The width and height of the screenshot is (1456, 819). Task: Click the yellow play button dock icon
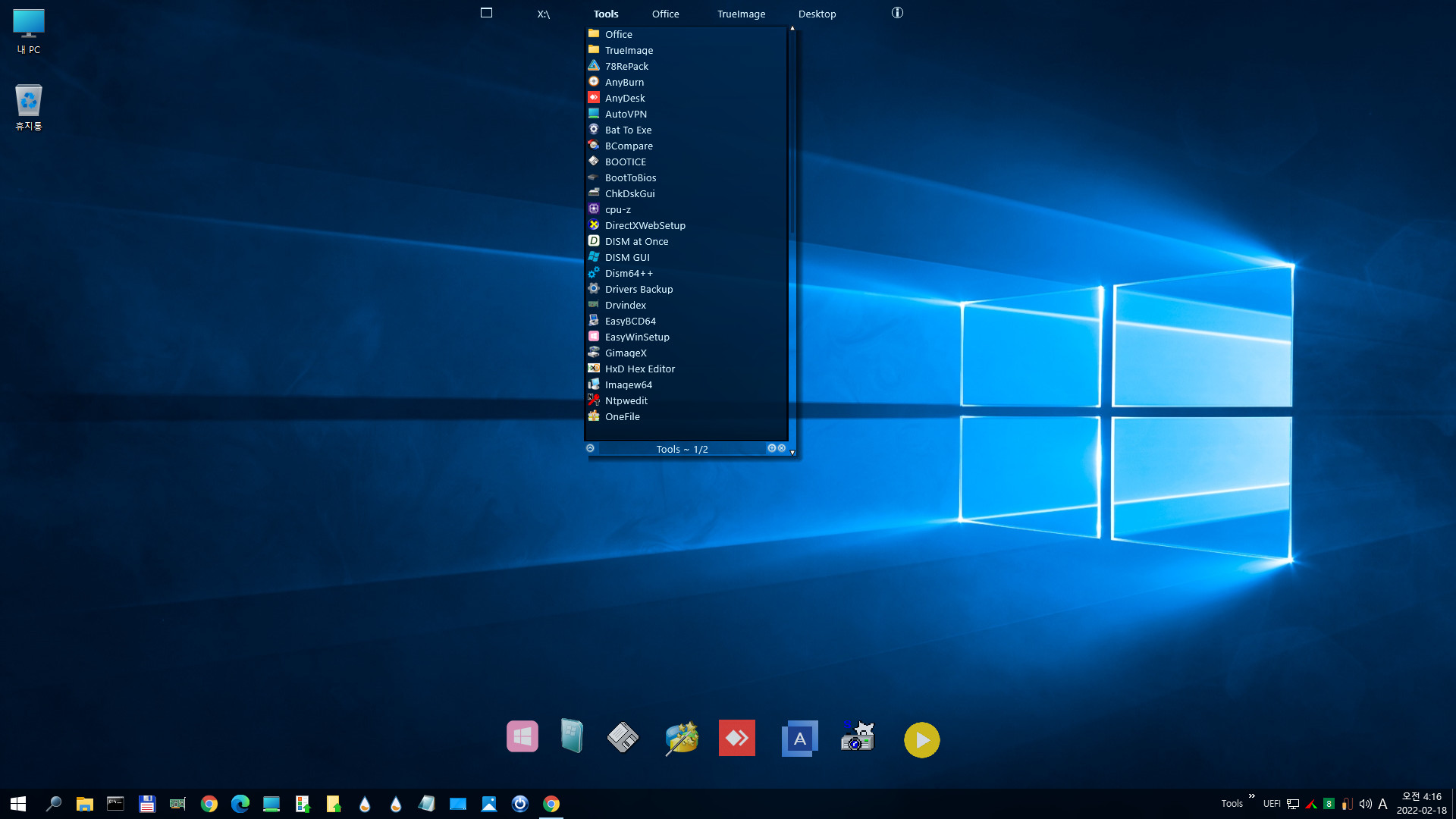point(921,740)
